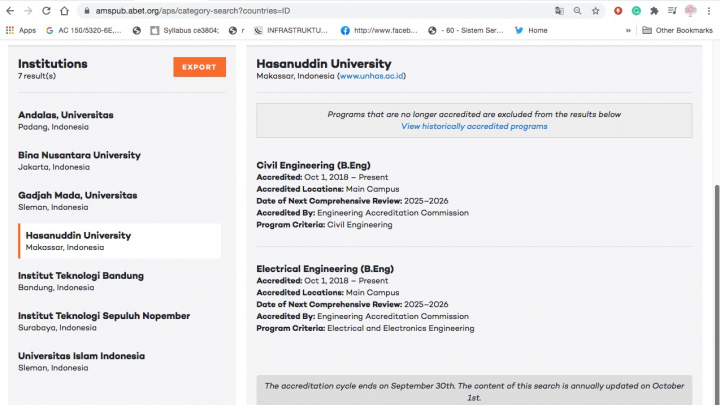This screenshot has height=405, width=720.
Task: Open the Other Bookmarks folder
Action: pos(677,30)
